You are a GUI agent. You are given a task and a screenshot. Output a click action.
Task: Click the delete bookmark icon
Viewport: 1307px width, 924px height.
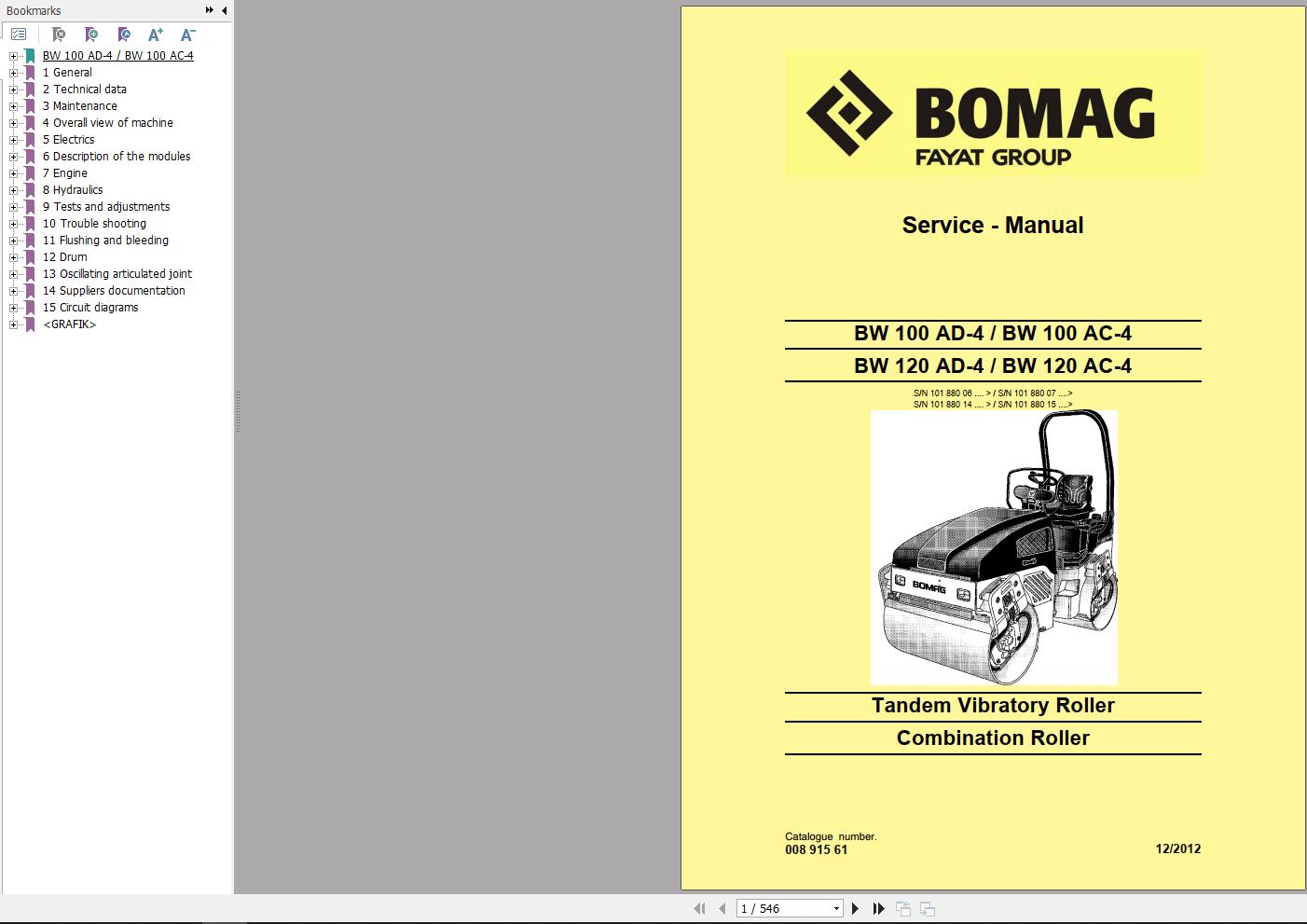point(58,34)
